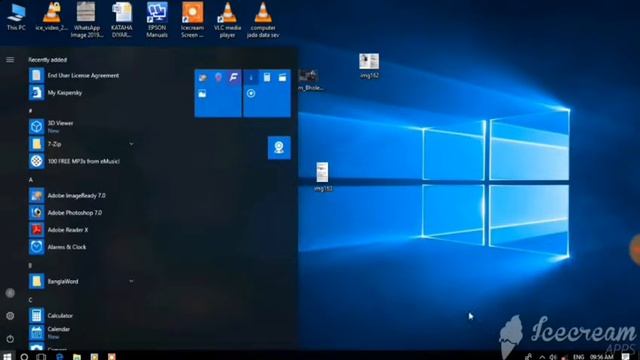The image size is (640, 360).
Task: Click the # section header
Action: pos(31,111)
